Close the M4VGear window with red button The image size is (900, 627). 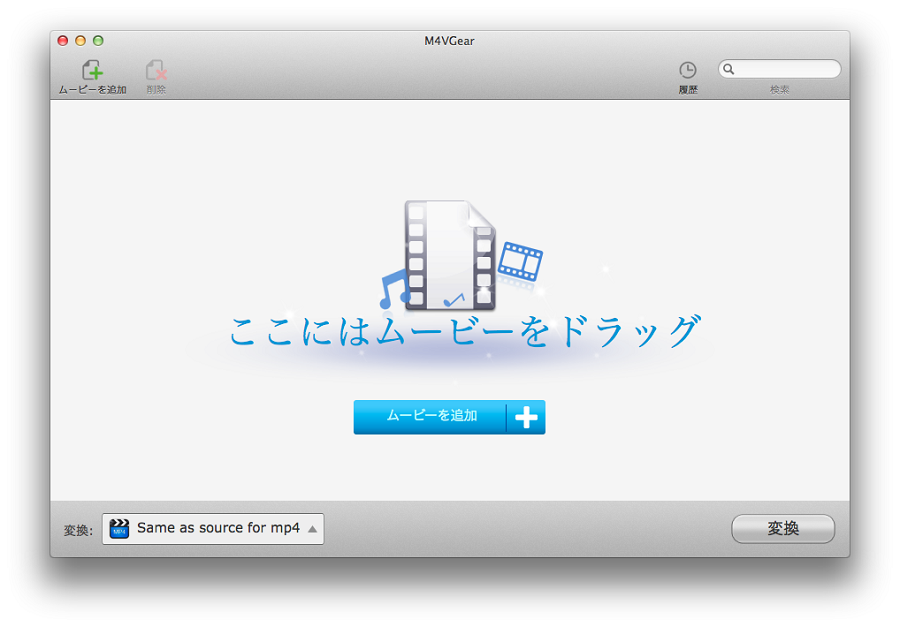[62, 41]
